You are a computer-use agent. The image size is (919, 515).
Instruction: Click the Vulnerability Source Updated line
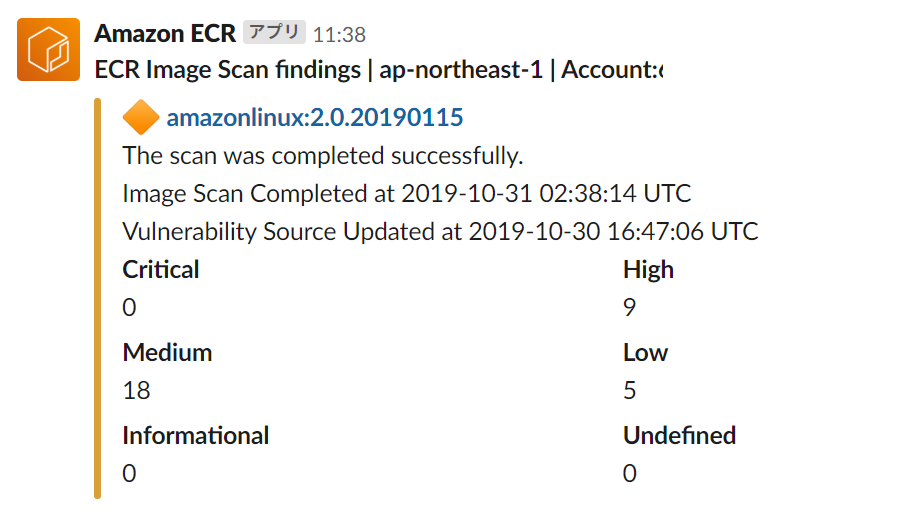[x=440, y=232]
